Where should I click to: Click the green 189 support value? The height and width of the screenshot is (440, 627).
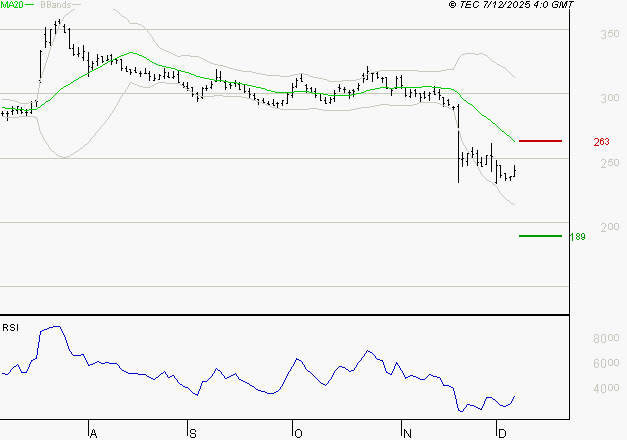[577, 237]
